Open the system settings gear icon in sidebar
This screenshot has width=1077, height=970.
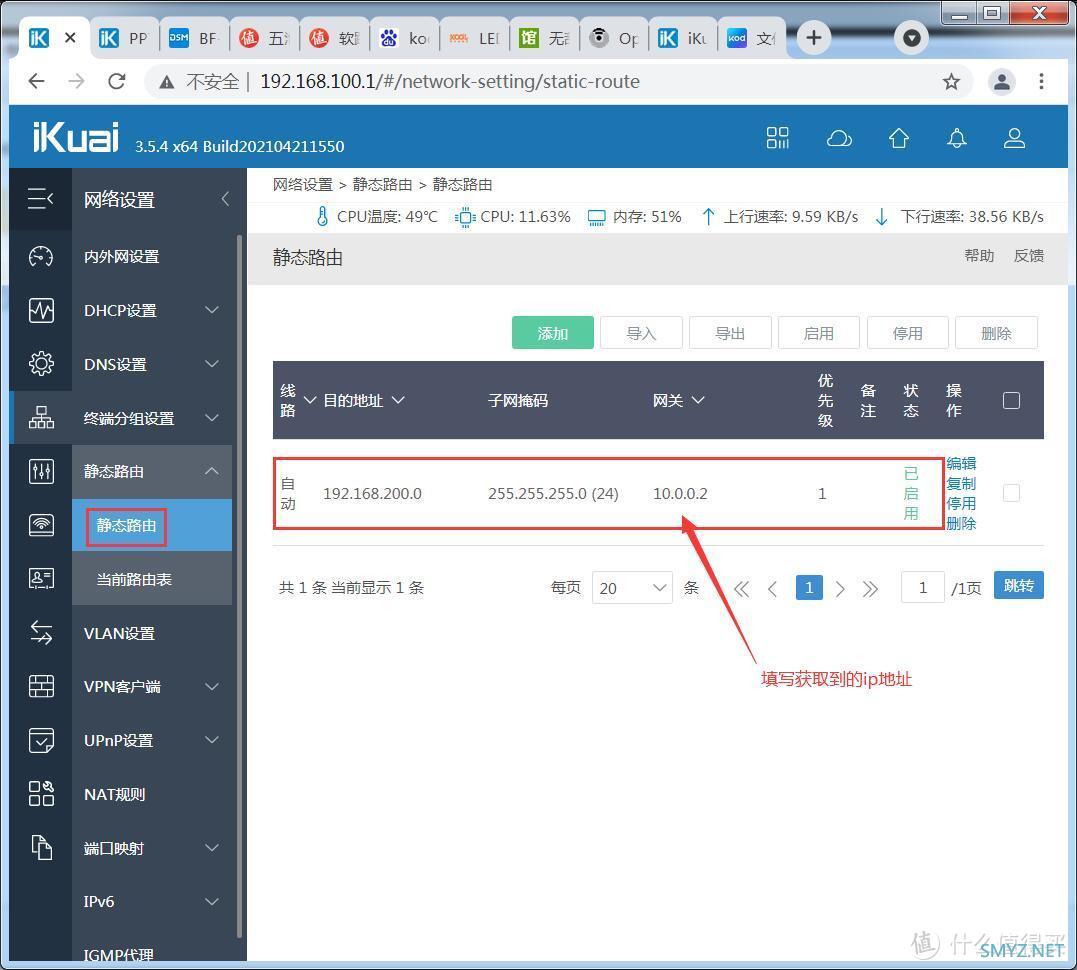tap(41, 363)
